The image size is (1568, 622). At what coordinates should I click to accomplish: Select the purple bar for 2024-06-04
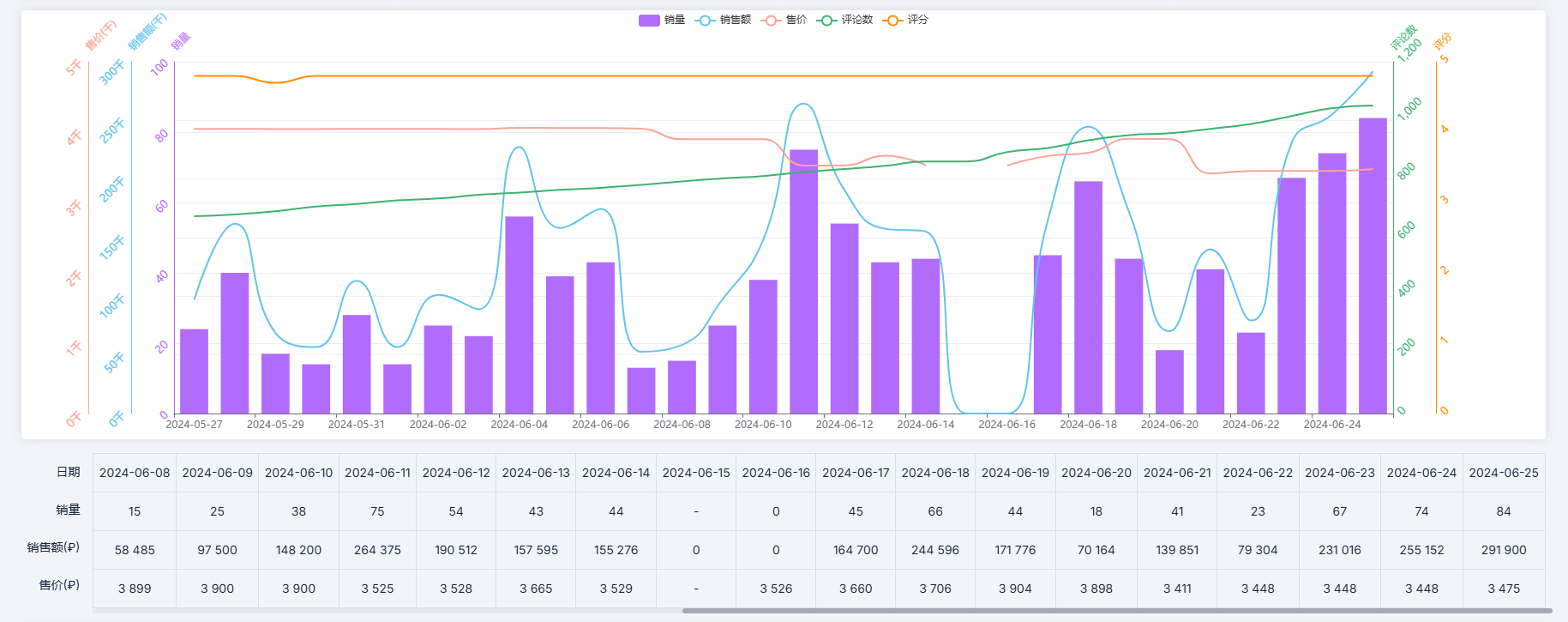[x=520, y=315]
